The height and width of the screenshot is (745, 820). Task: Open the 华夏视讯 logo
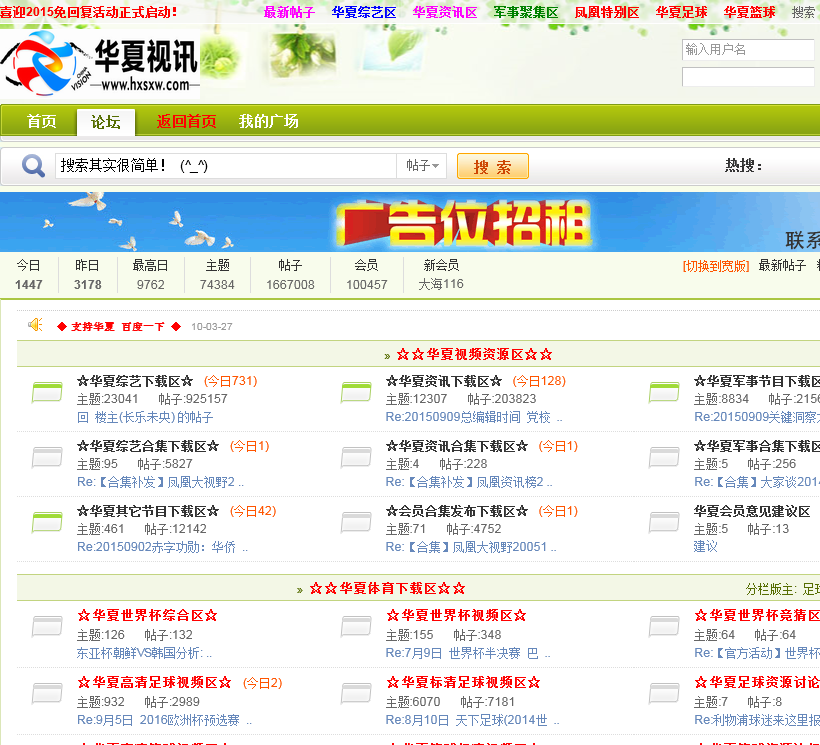click(x=100, y=64)
